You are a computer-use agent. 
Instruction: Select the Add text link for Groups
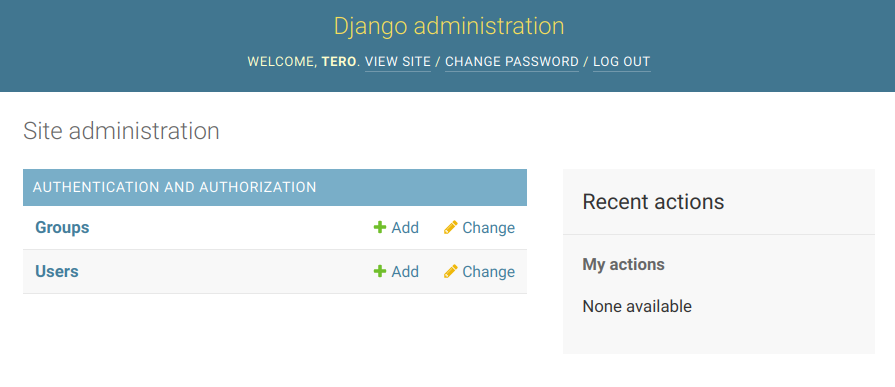point(405,228)
